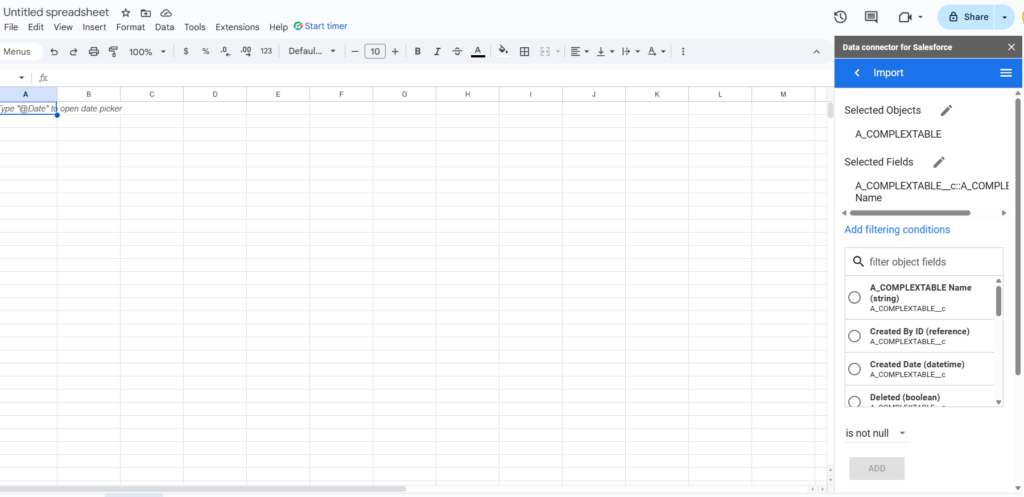Screen dimensions: 1024x497
Task: Star the Untitled spreadsheet
Action: click(x=125, y=13)
